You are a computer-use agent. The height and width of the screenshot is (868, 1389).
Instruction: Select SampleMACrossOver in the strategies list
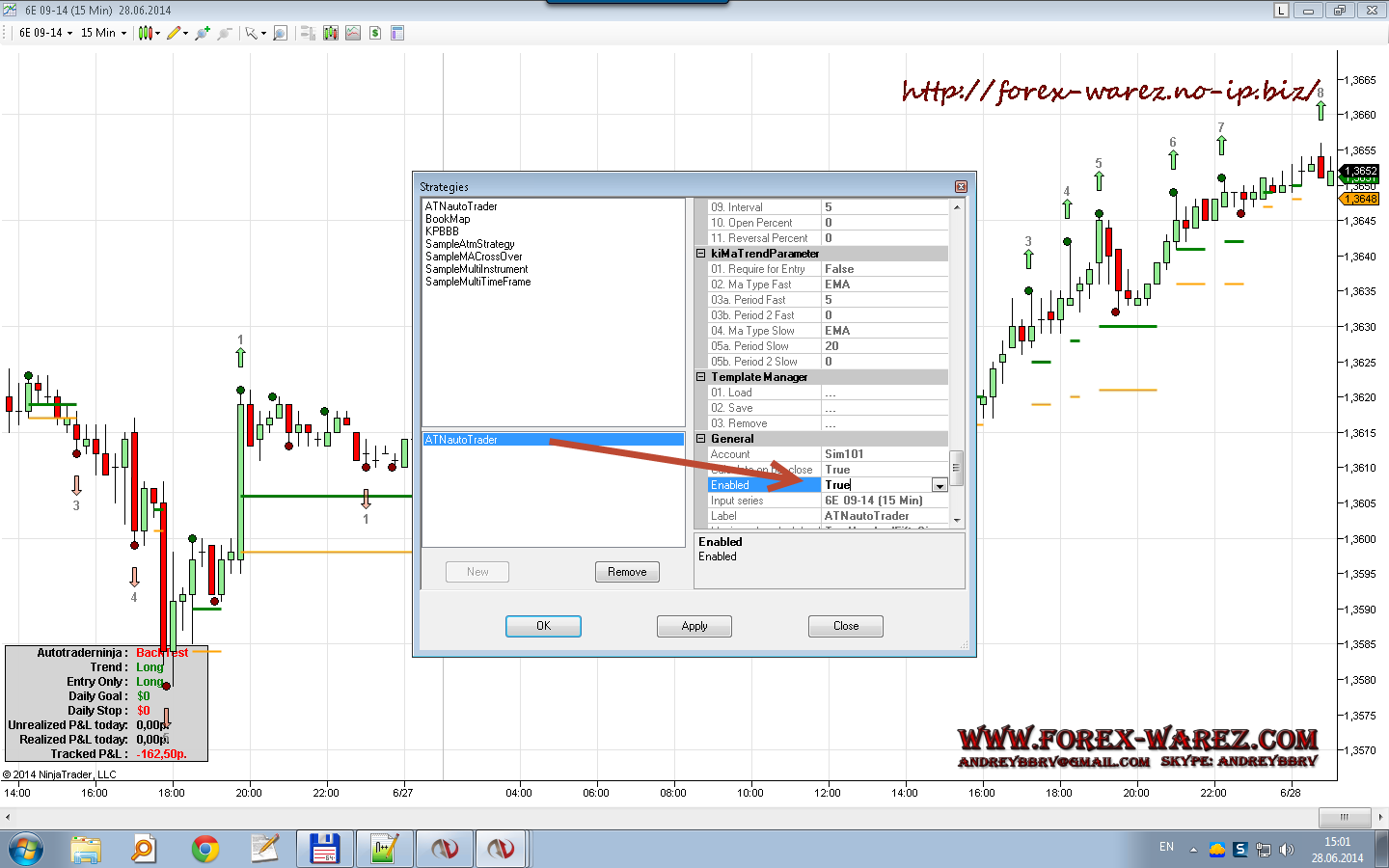point(474,257)
